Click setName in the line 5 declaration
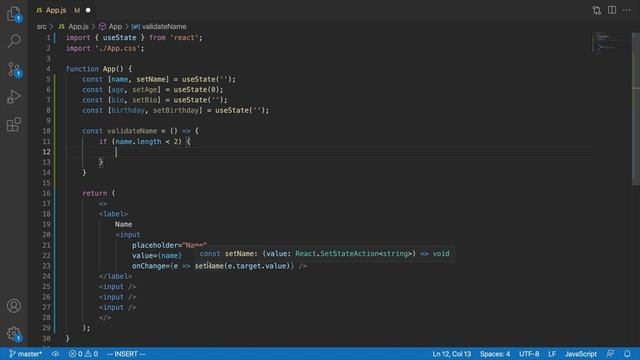This screenshot has height=360, width=640. pyautogui.click(x=151, y=79)
